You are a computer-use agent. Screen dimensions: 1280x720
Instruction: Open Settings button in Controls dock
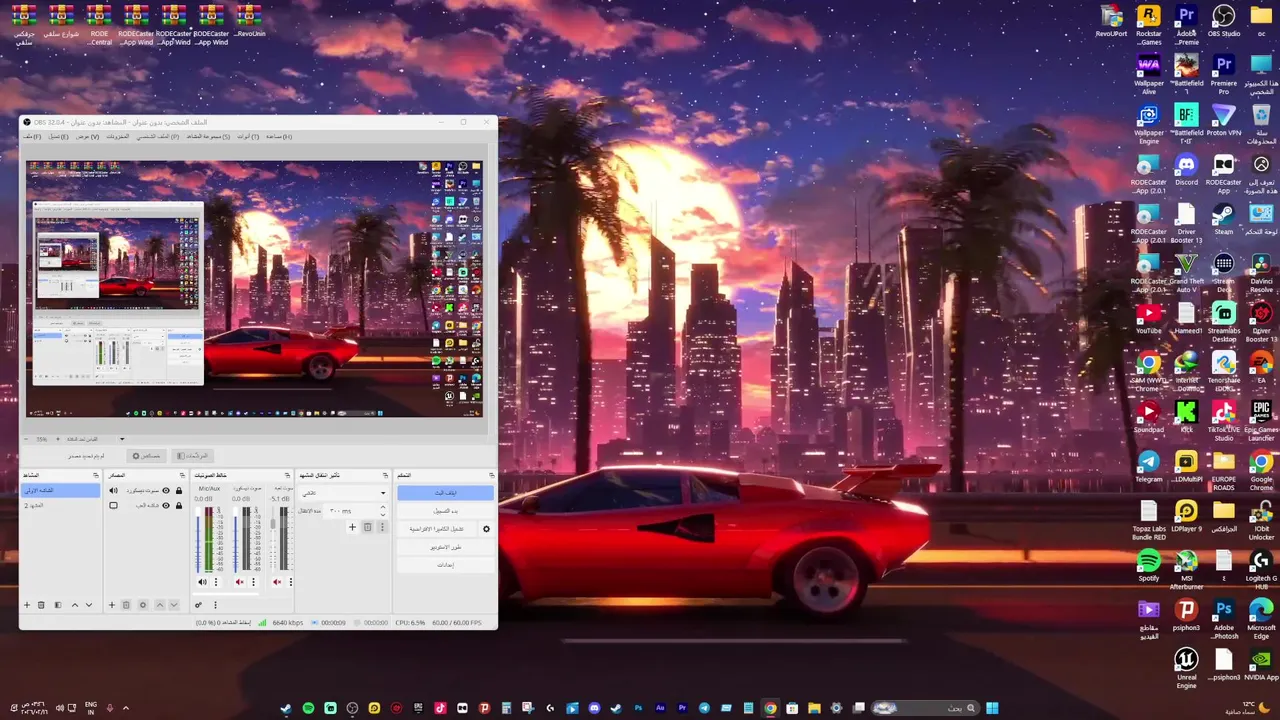click(x=446, y=565)
